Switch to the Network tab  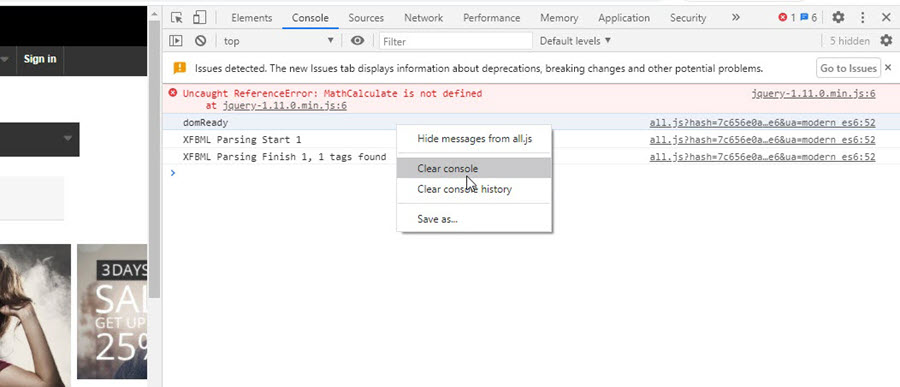tap(424, 18)
